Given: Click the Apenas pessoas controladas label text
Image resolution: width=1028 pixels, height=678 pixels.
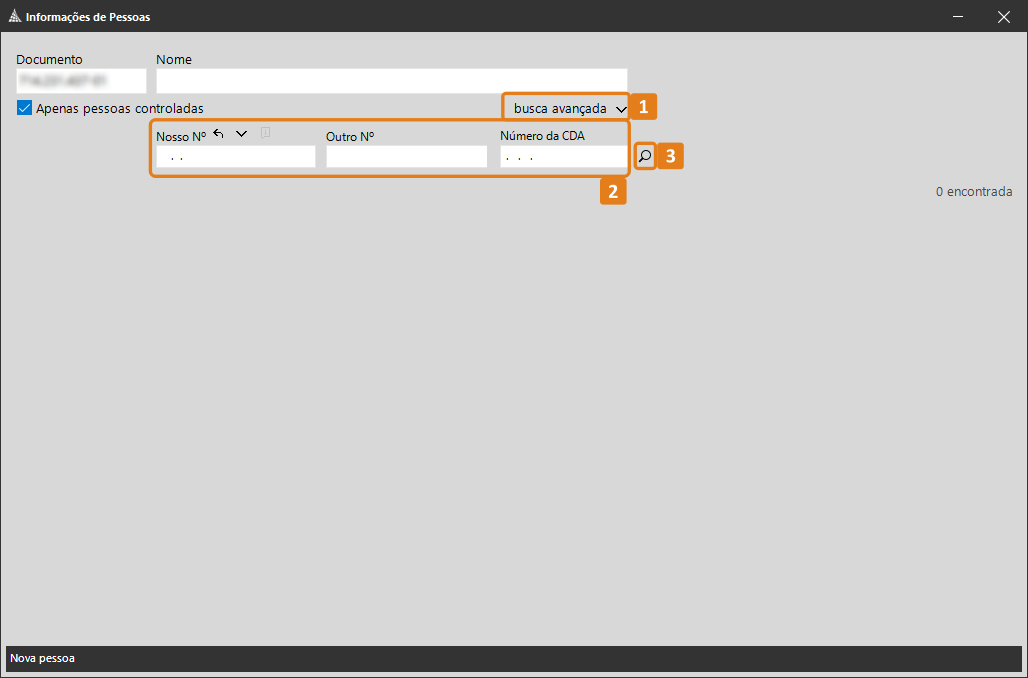Looking at the screenshot, I should [x=120, y=108].
